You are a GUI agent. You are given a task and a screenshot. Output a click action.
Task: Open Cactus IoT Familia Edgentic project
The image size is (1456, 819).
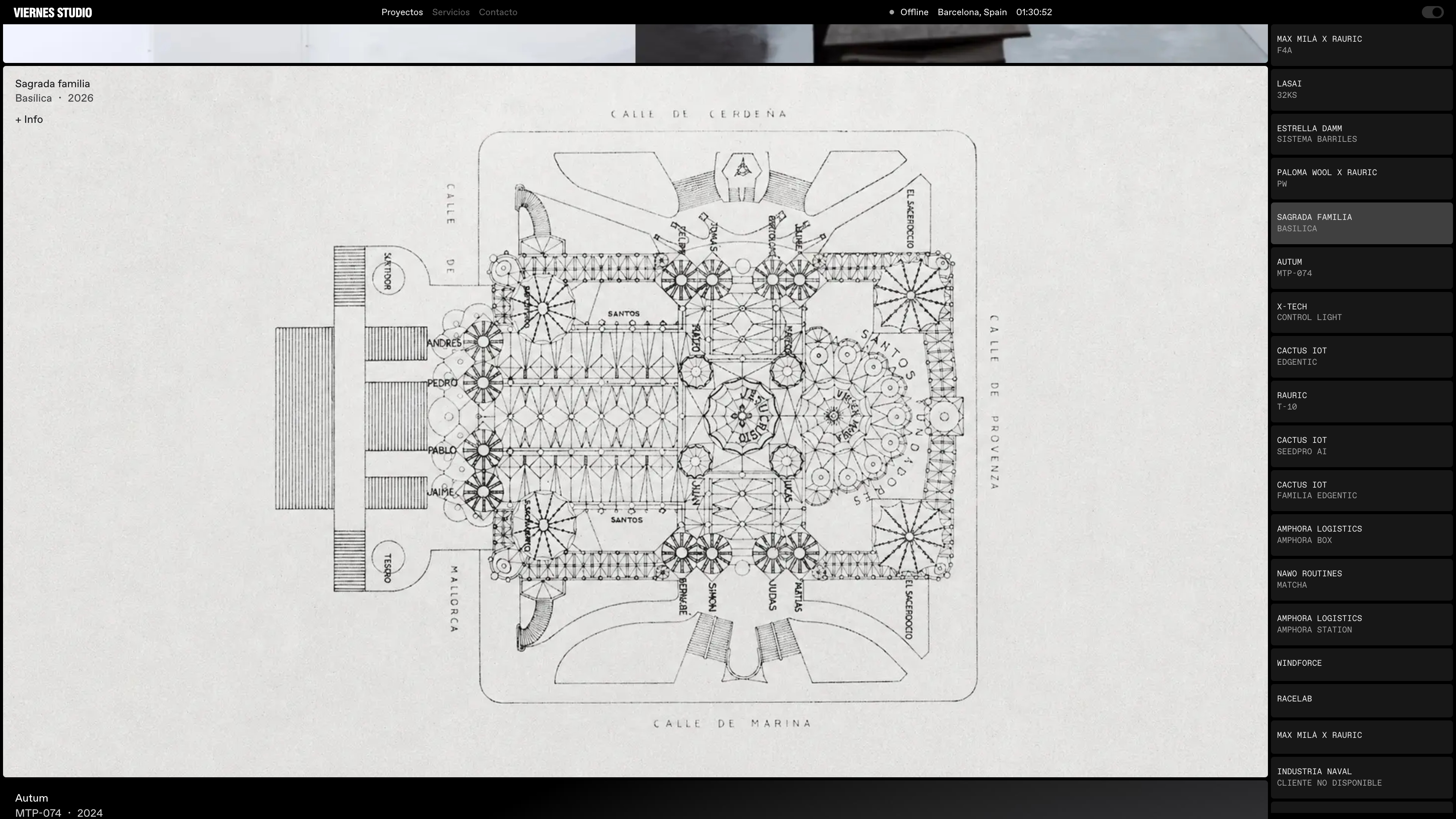[x=1361, y=491]
